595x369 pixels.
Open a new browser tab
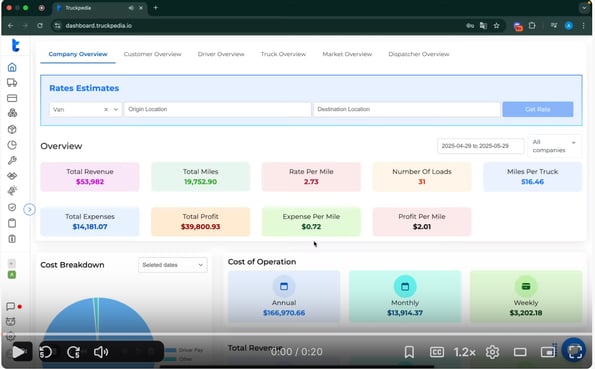coord(156,8)
